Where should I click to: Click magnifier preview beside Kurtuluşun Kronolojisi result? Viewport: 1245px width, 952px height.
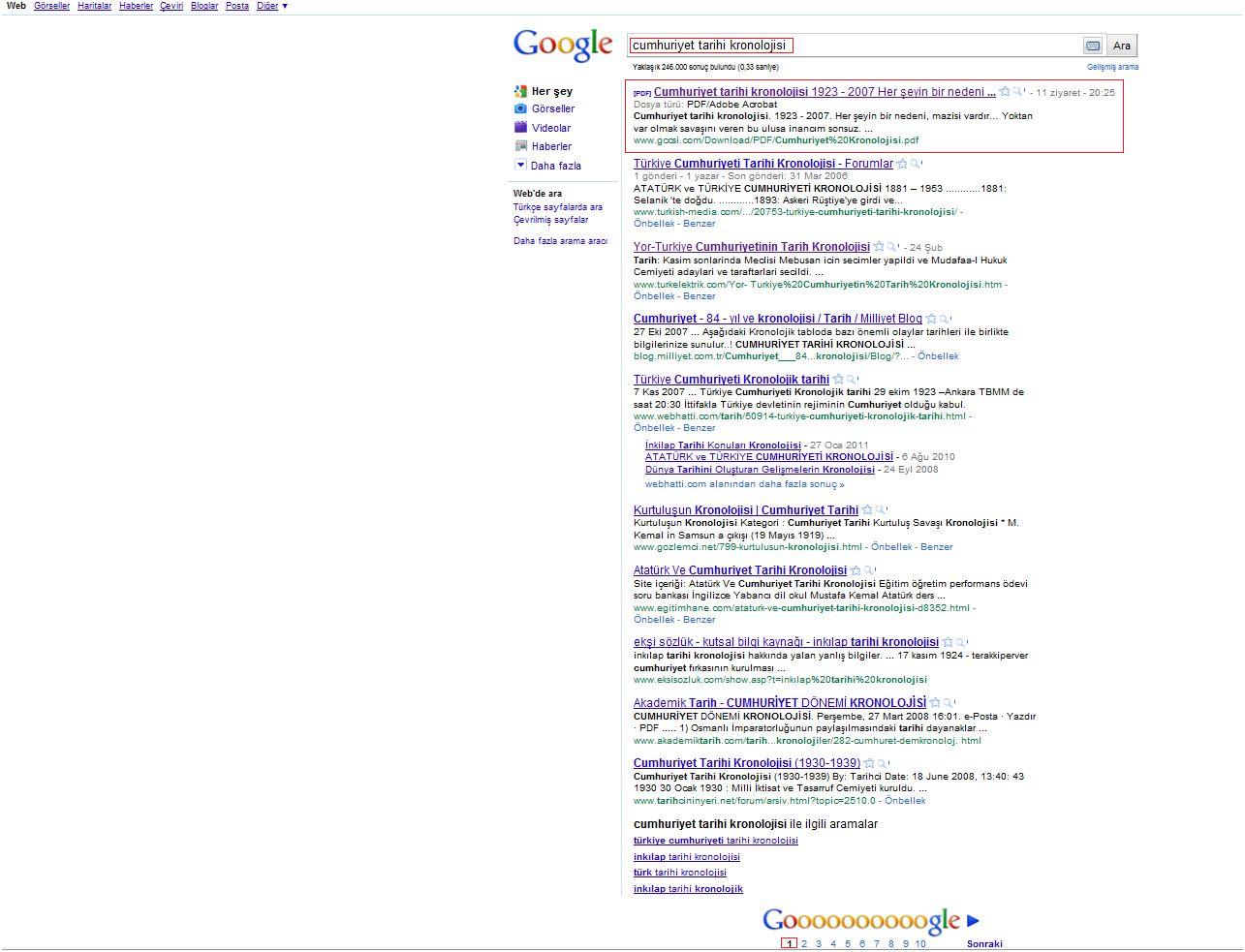[881, 510]
